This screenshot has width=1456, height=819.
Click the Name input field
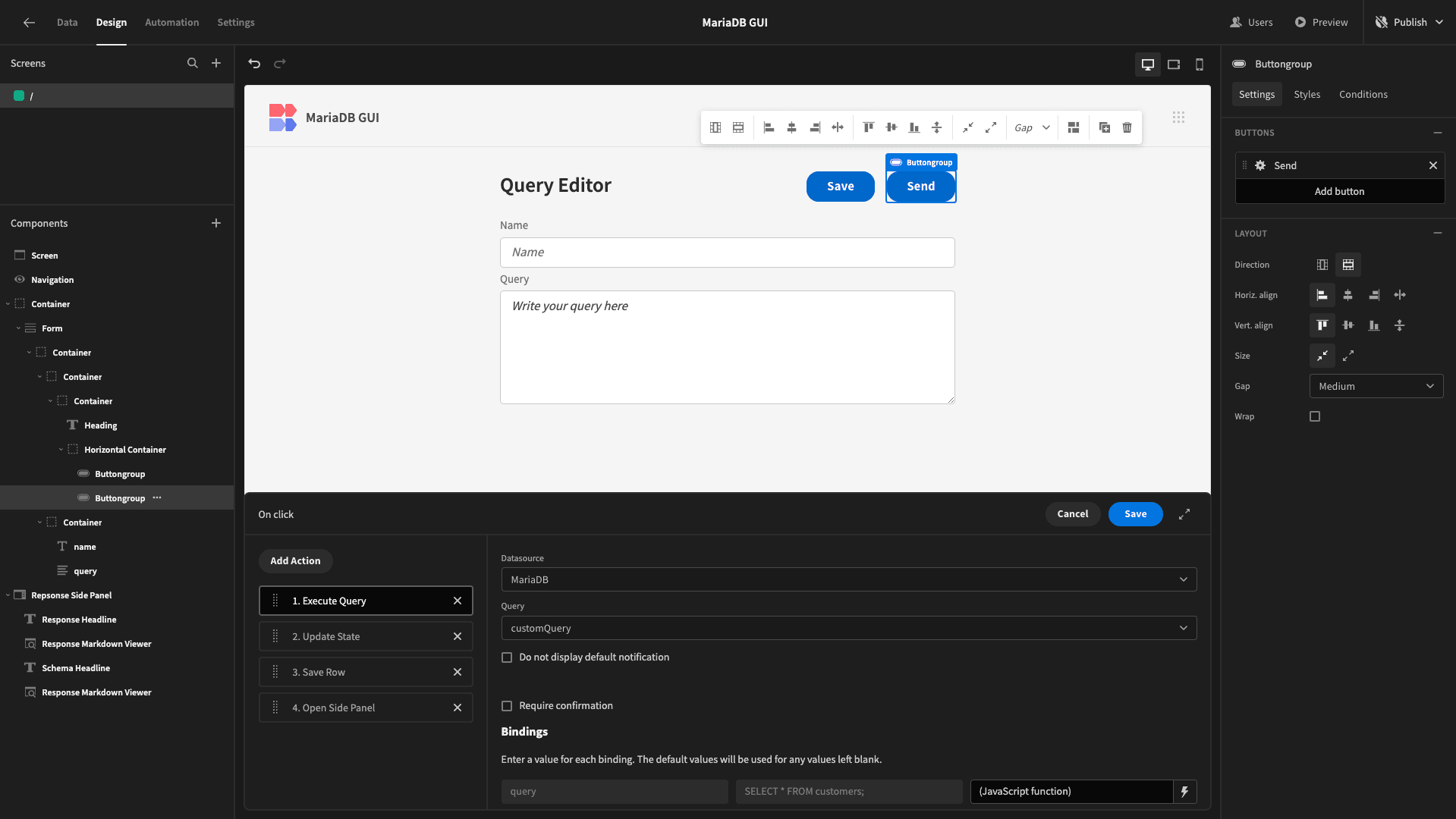pos(727,253)
